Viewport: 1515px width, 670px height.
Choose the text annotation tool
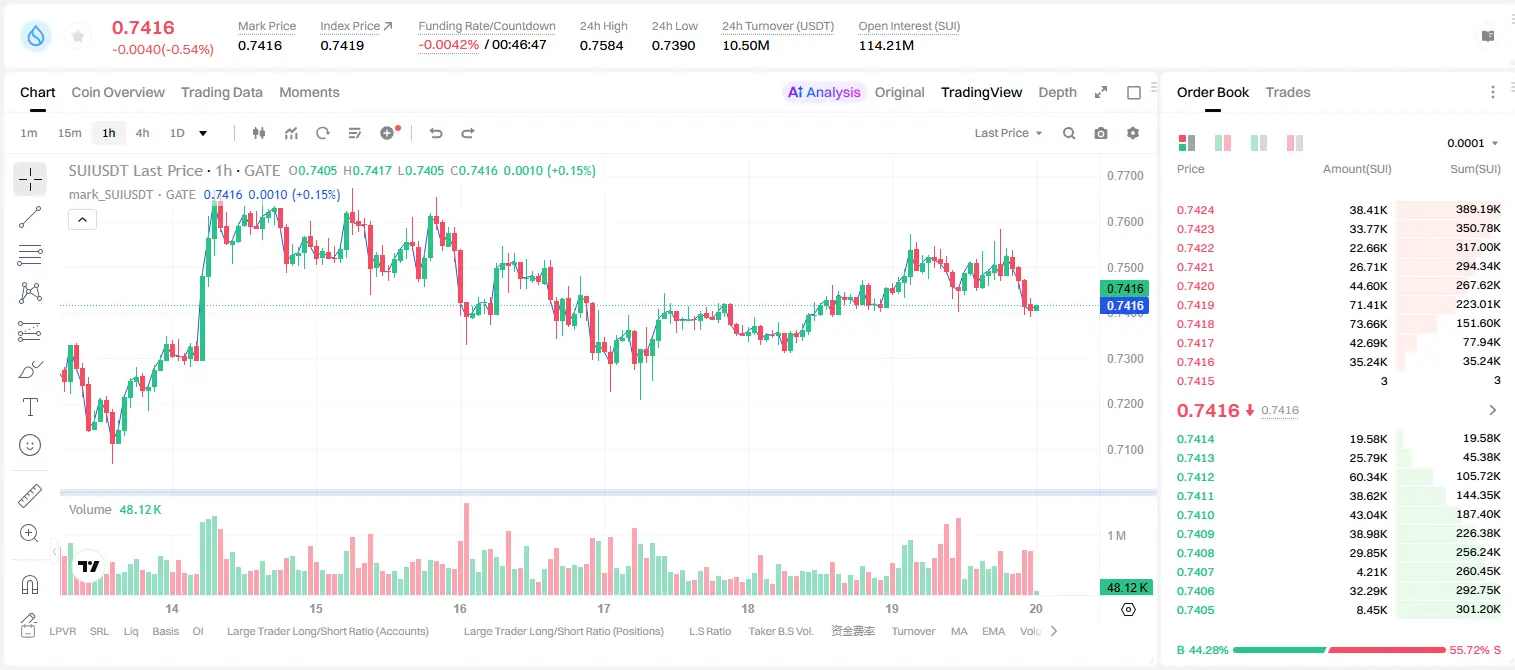coord(30,407)
